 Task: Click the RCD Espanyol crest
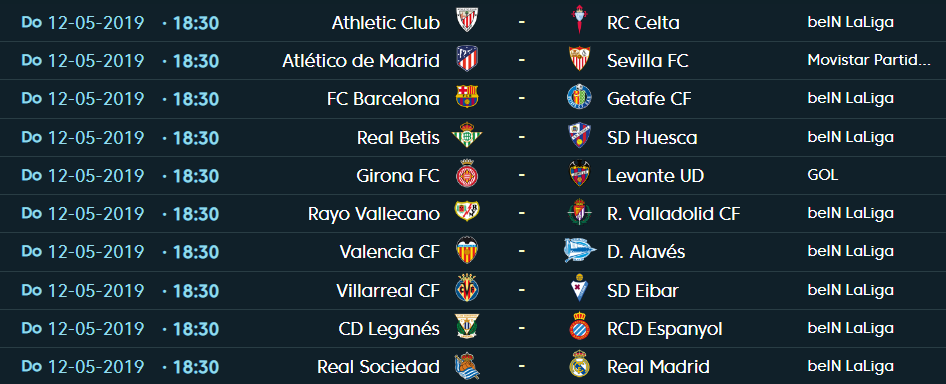coord(579,327)
